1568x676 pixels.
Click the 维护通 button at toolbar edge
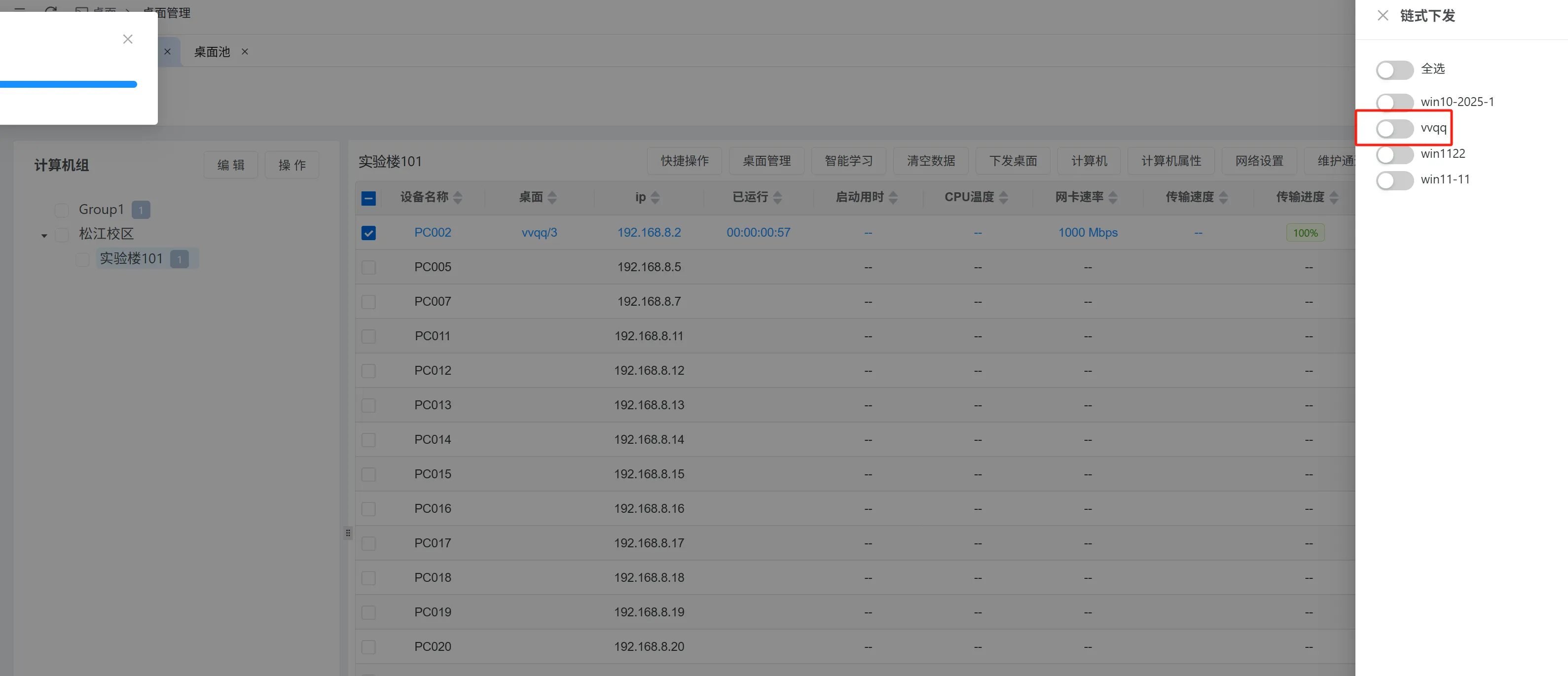(1331, 161)
